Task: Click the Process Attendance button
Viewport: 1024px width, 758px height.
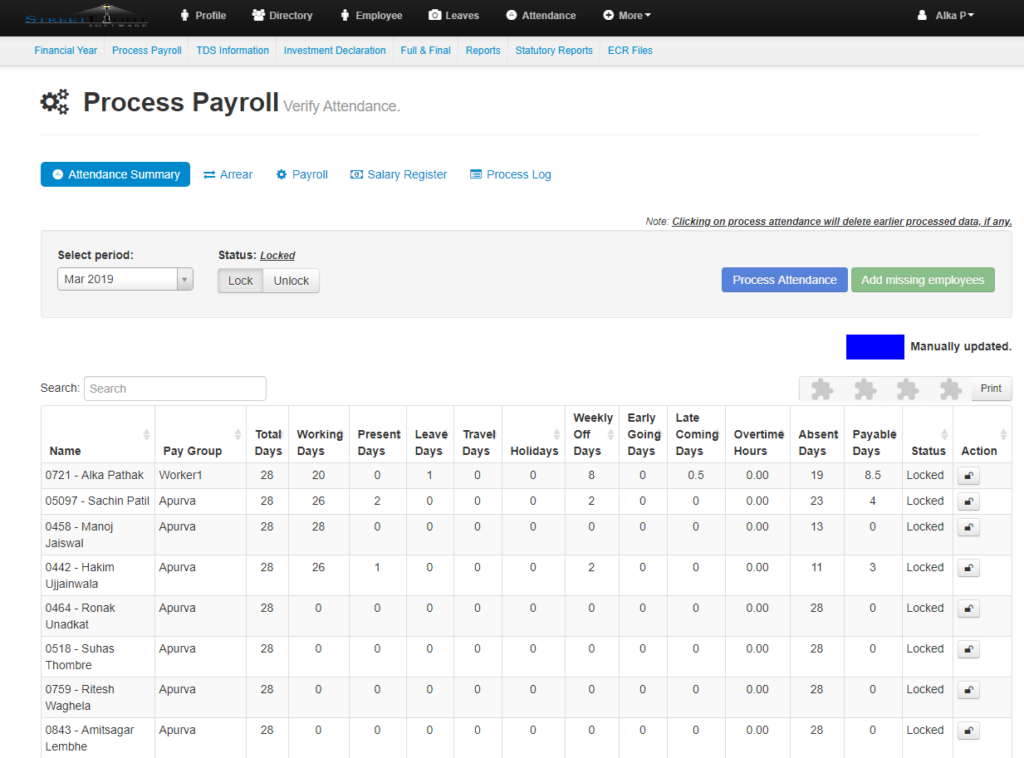Action: pyautogui.click(x=783, y=279)
